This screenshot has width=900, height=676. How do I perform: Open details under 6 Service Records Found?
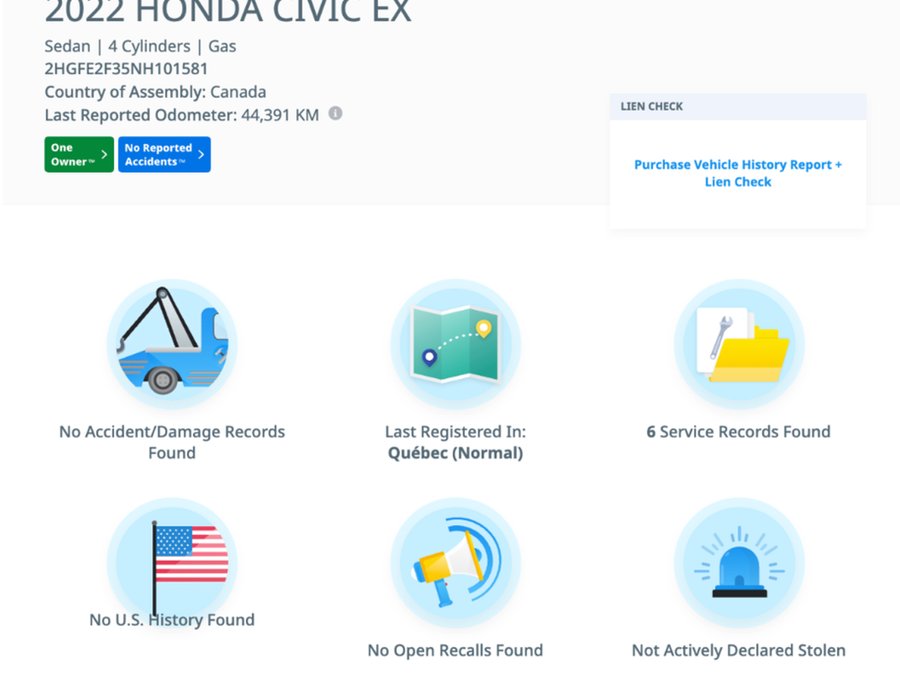click(738, 431)
